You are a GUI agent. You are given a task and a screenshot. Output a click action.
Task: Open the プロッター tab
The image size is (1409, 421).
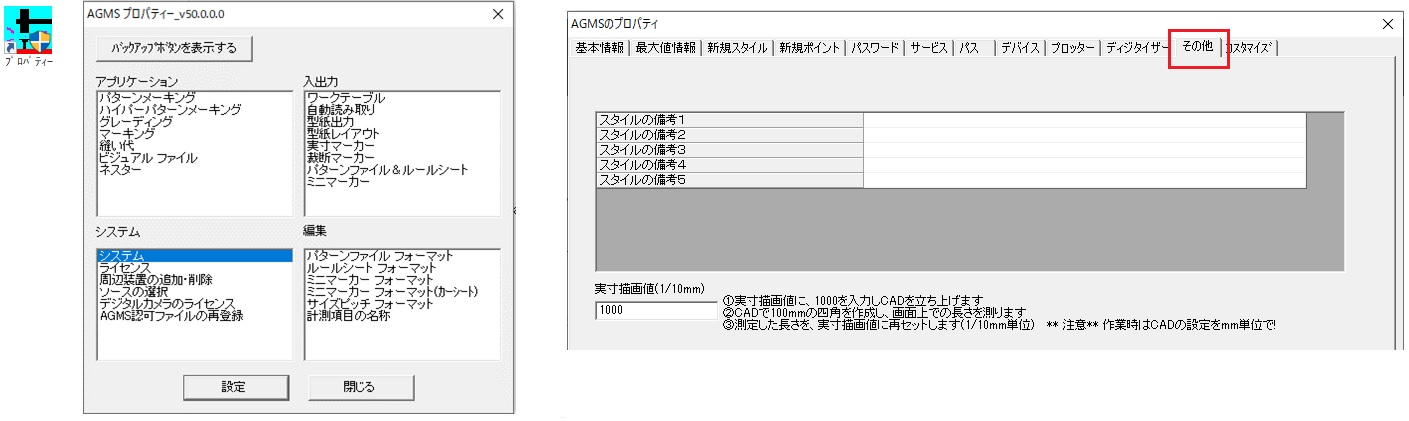1074,47
